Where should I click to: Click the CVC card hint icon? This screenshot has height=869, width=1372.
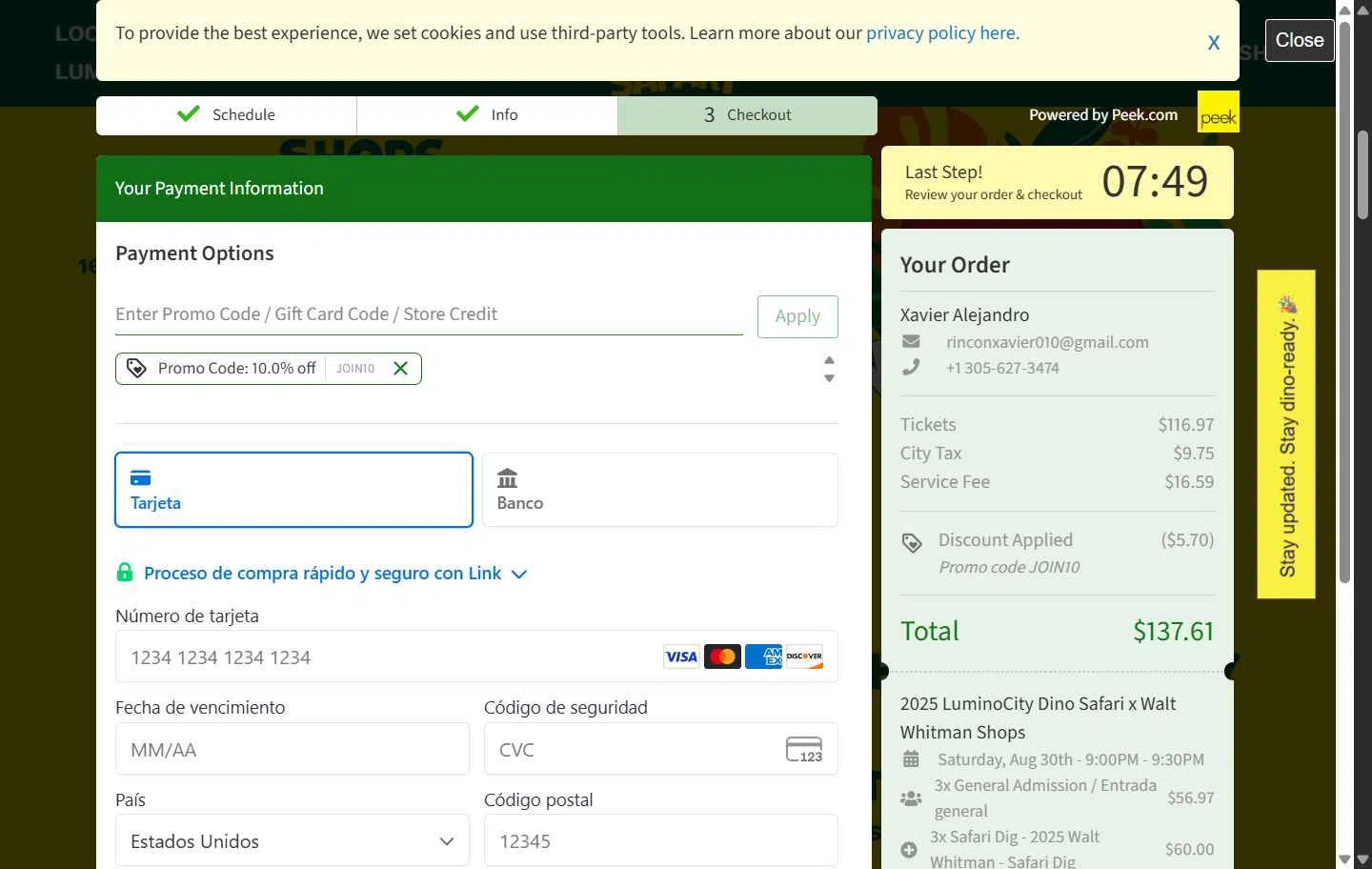click(x=804, y=750)
